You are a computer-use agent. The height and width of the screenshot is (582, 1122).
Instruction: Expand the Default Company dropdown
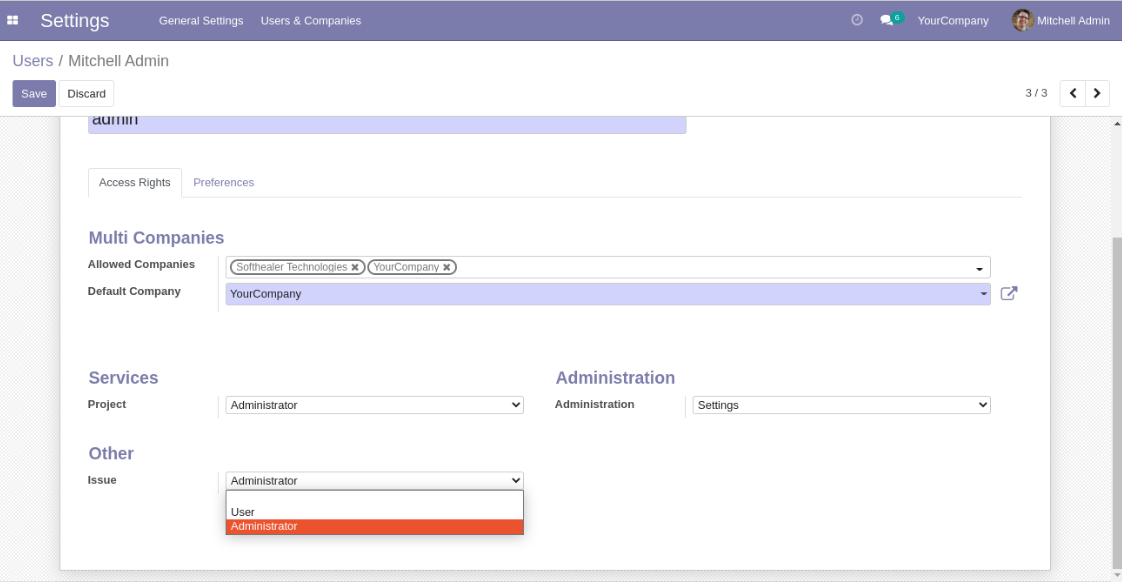[x=608, y=294]
